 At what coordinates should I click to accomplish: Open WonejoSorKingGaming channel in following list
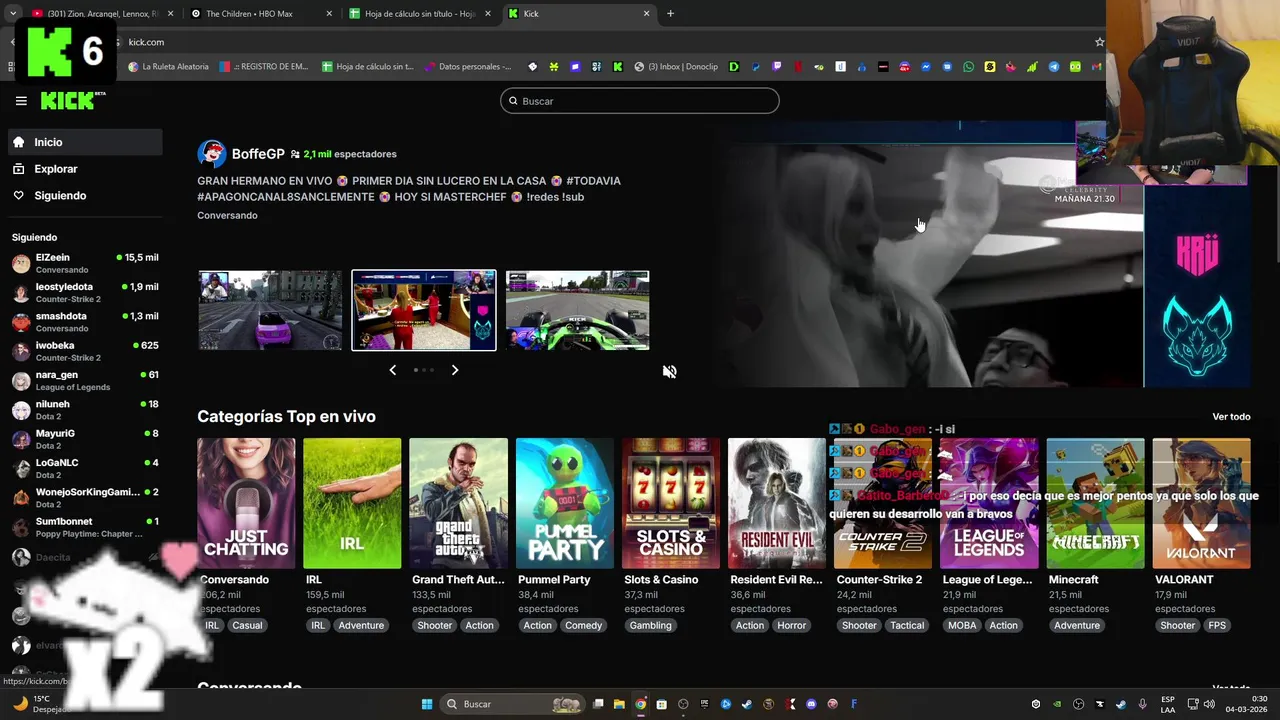pyautogui.click(x=85, y=498)
